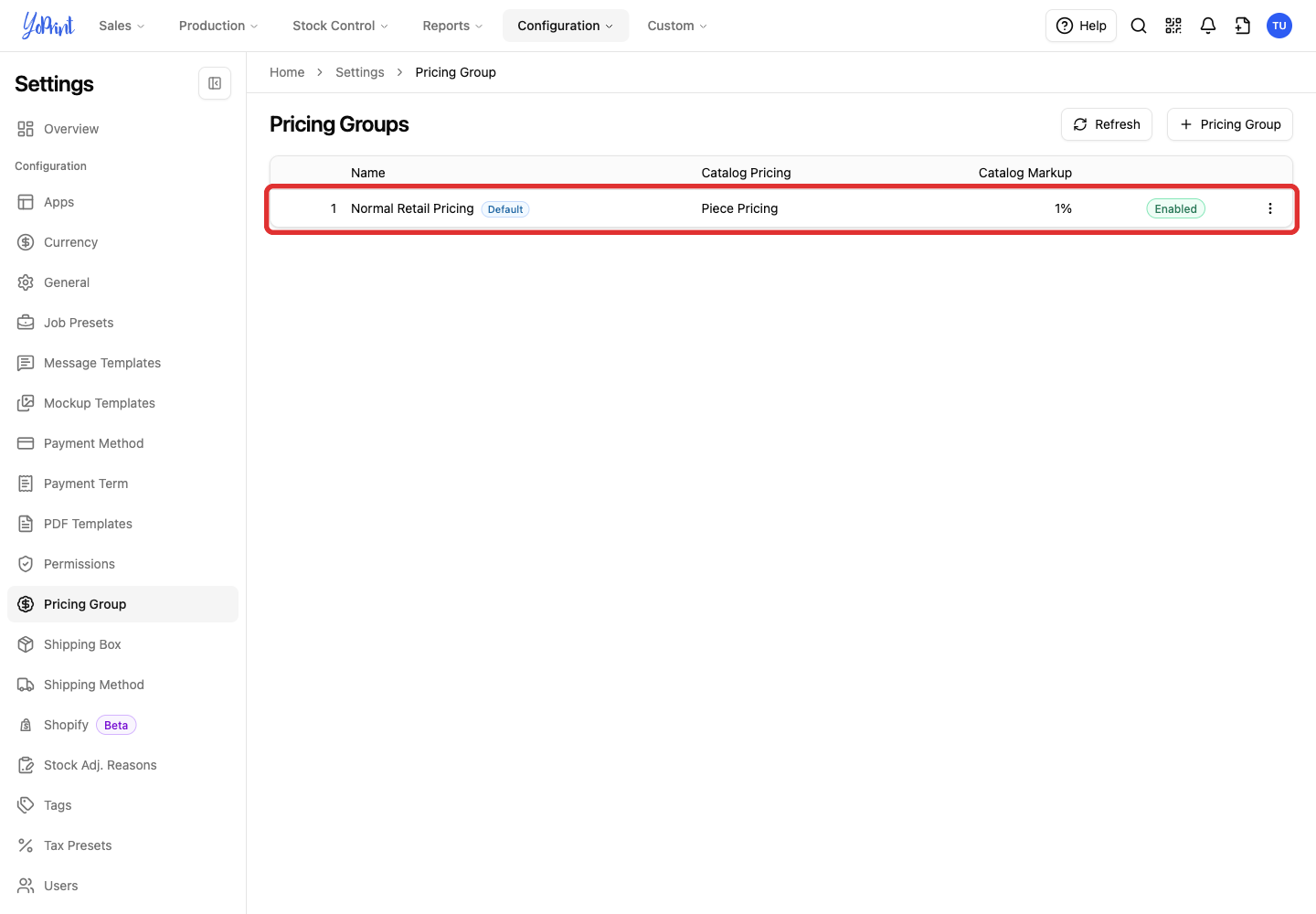
Task: Navigate to Tax Presets
Action: click(x=122, y=845)
